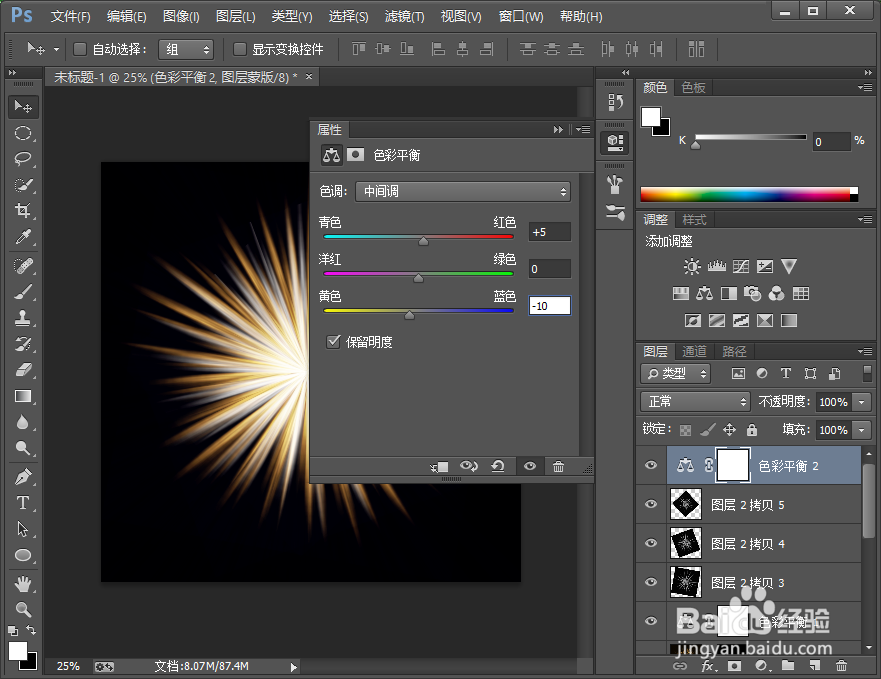This screenshot has width=881, height=679.
Task: Add Levels adjustment from Adjustments panel
Action: (716, 266)
